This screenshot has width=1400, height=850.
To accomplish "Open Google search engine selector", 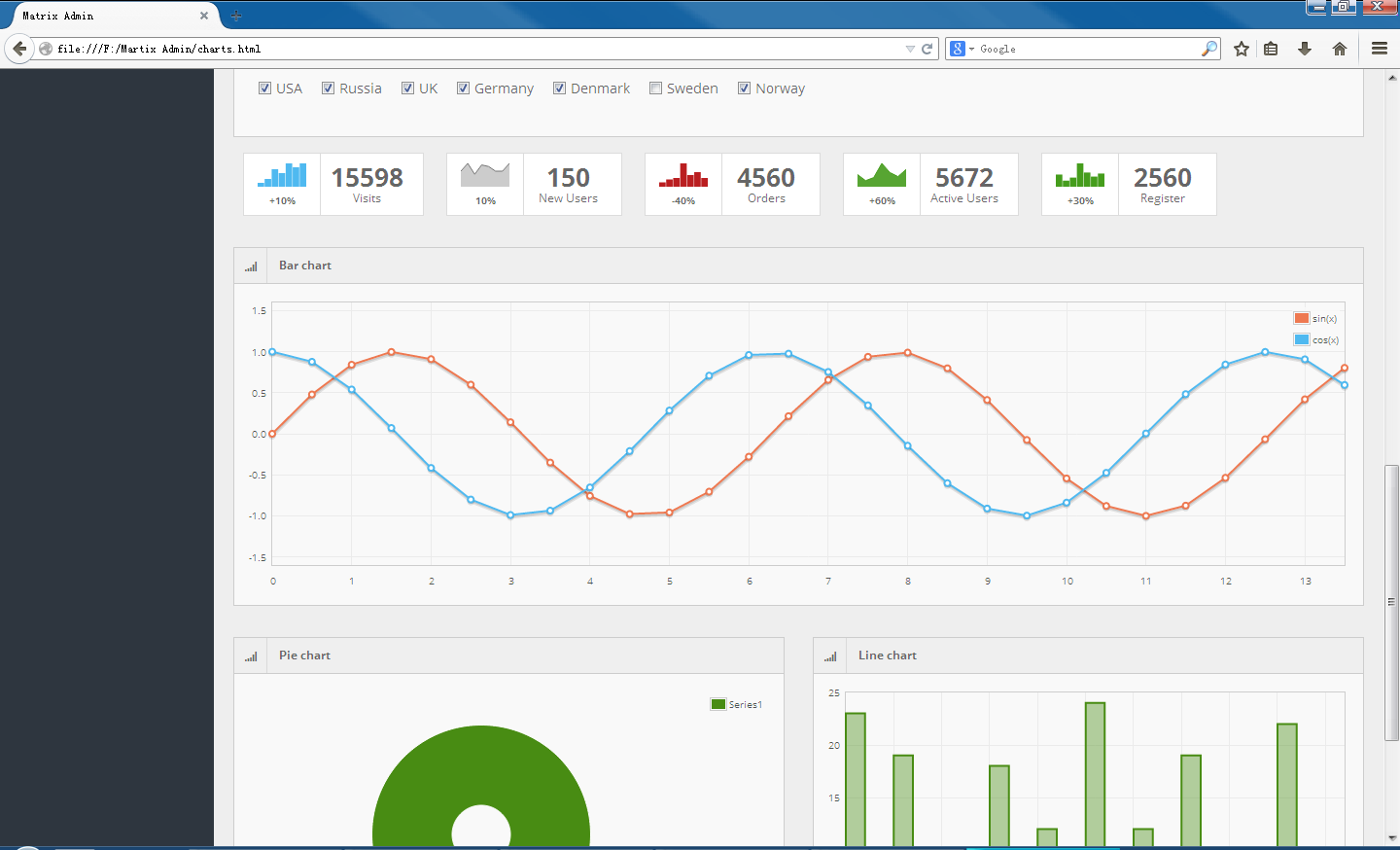I will pos(962,49).
